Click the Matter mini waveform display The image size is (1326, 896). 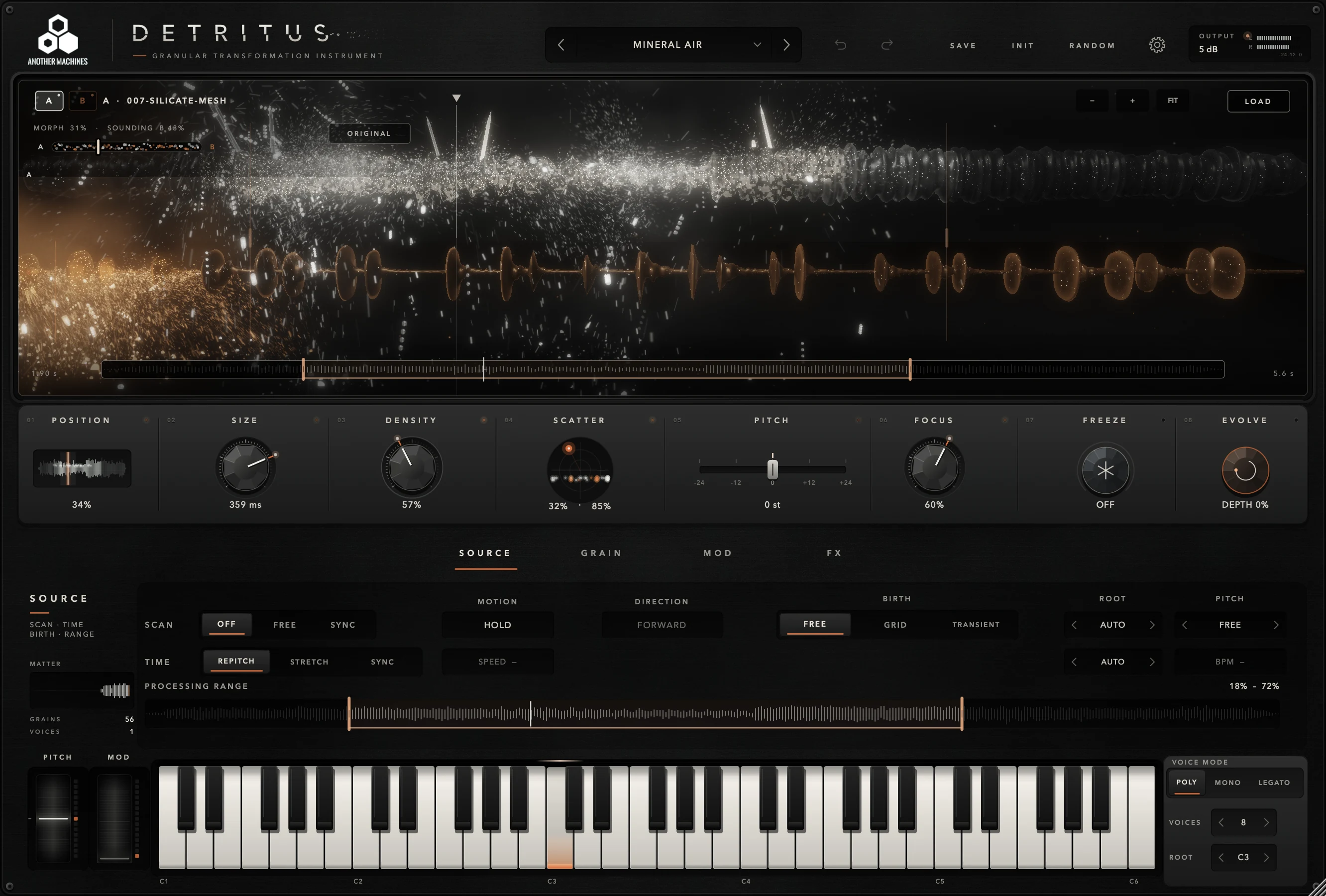(x=82, y=690)
